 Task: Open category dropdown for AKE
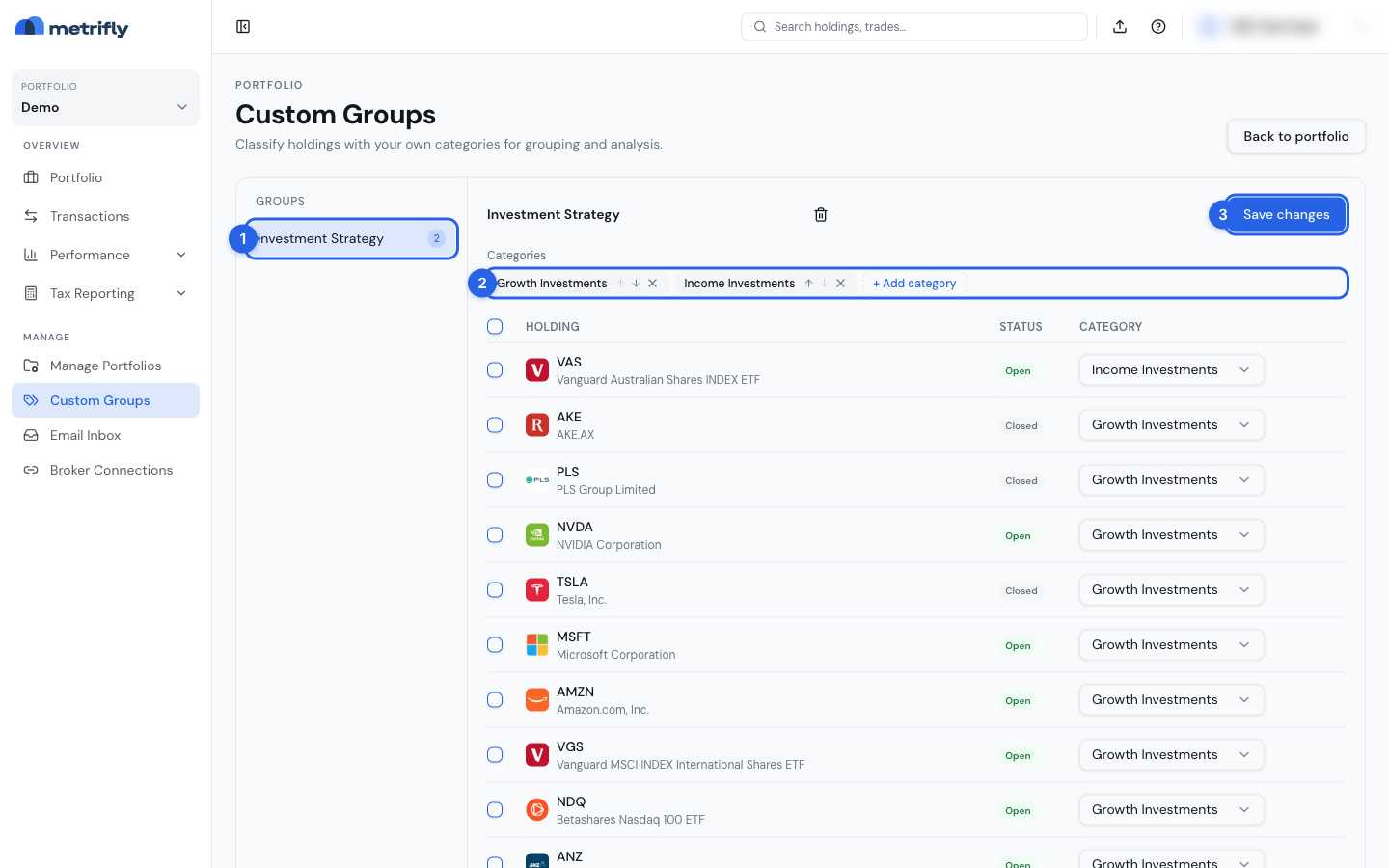pyautogui.click(x=1171, y=425)
